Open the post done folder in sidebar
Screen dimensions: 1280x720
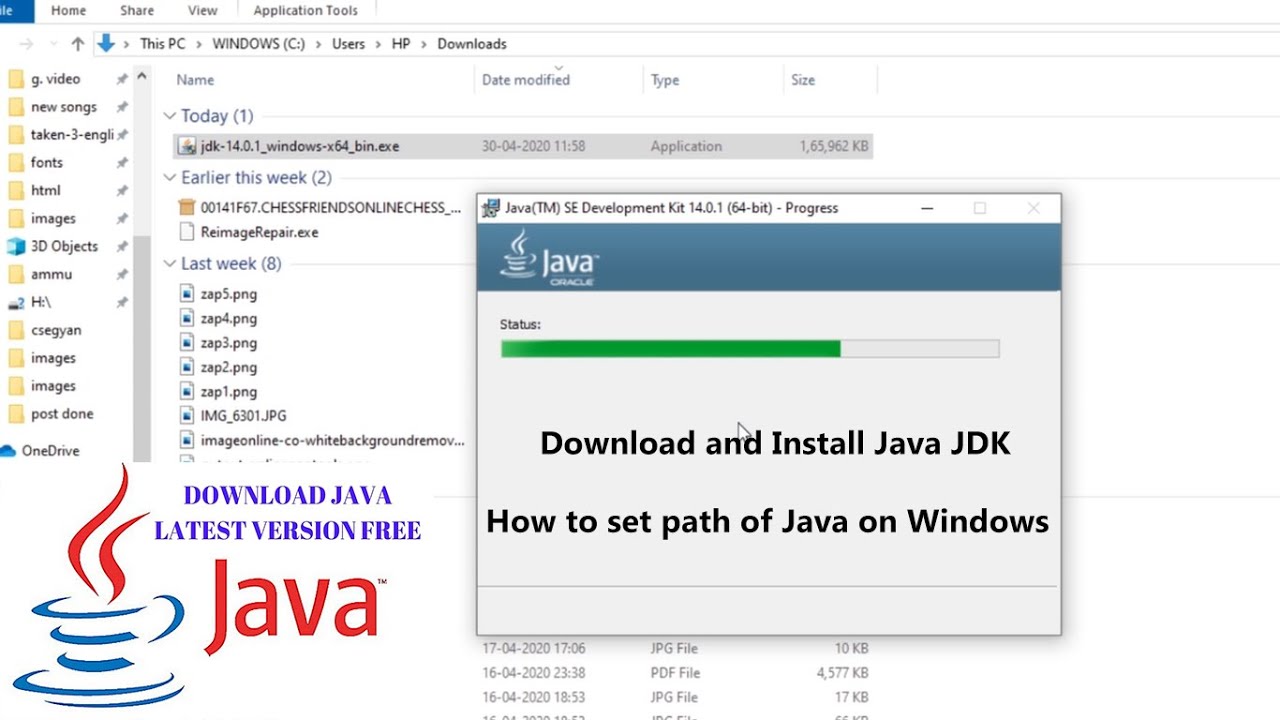[x=62, y=414]
